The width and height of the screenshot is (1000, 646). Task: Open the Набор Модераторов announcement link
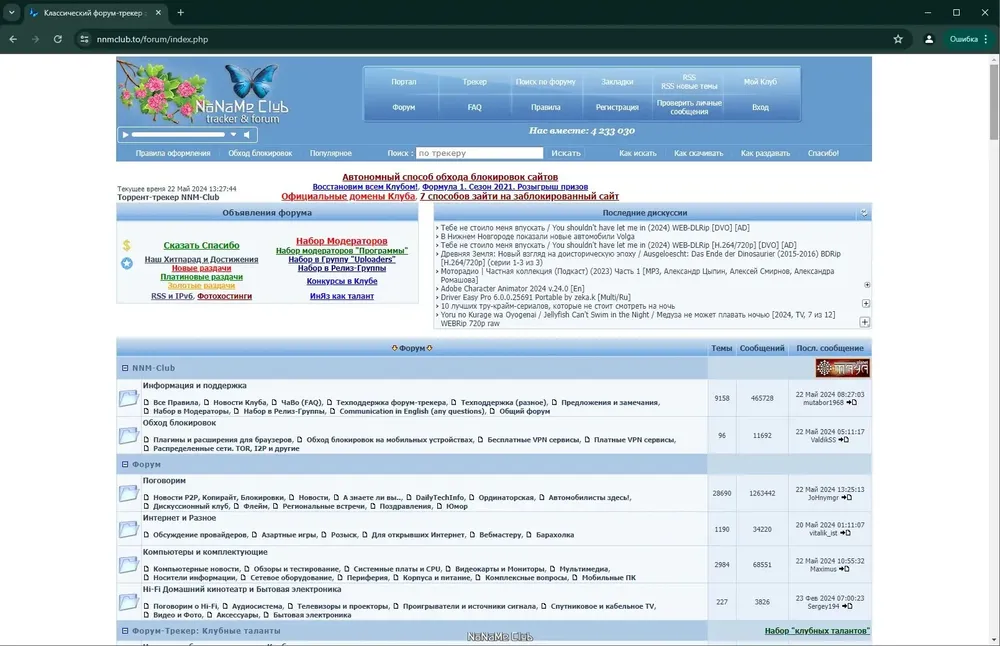pos(341,240)
